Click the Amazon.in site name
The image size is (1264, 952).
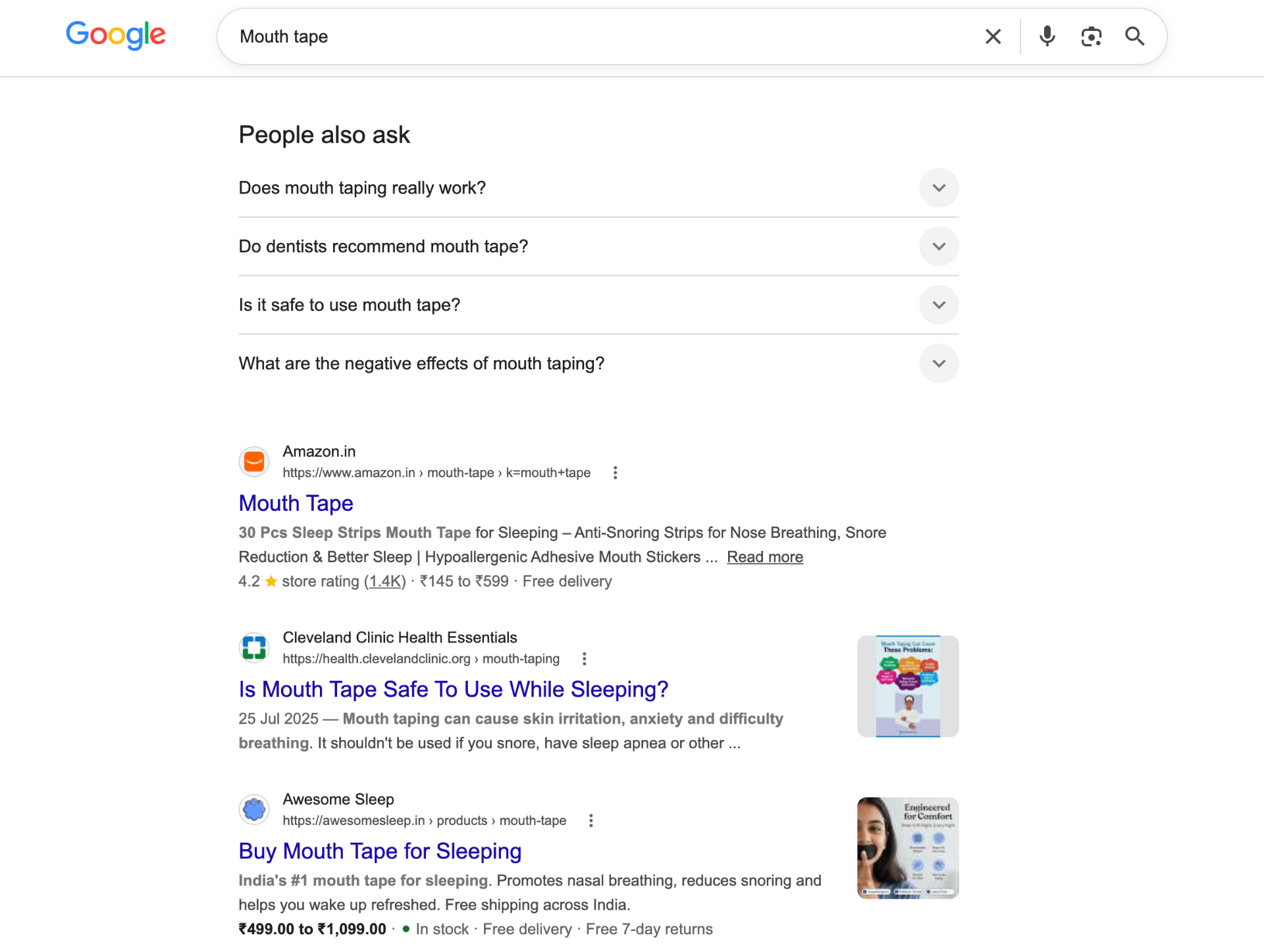pos(319,452)
